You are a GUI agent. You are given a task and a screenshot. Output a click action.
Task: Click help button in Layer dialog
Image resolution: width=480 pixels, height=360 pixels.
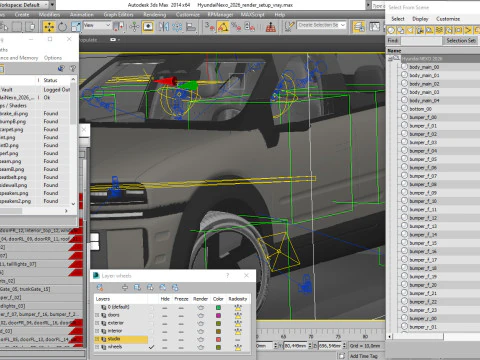pos(228,276)
